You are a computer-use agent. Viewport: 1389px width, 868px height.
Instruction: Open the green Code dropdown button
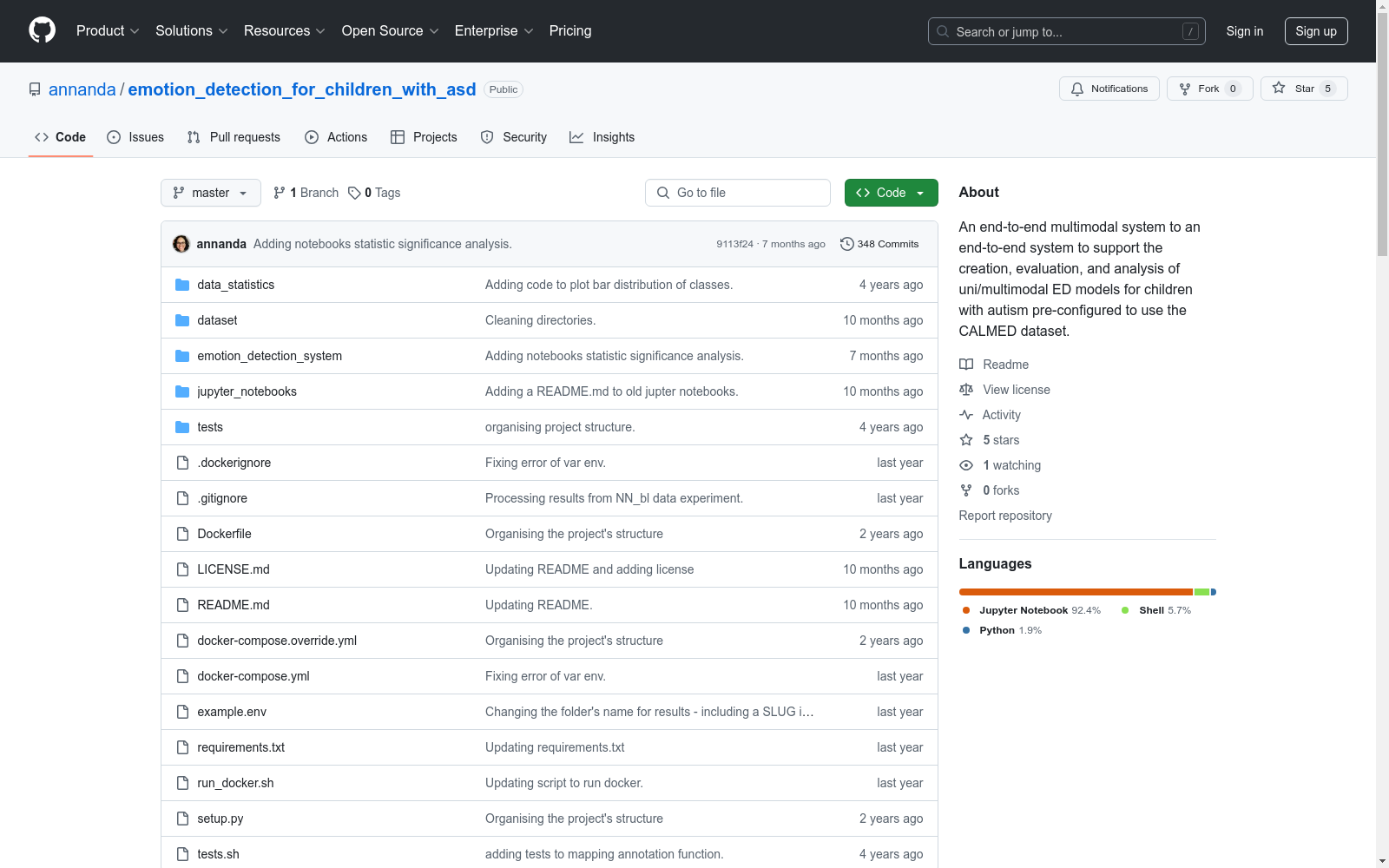tap(891, 193)
